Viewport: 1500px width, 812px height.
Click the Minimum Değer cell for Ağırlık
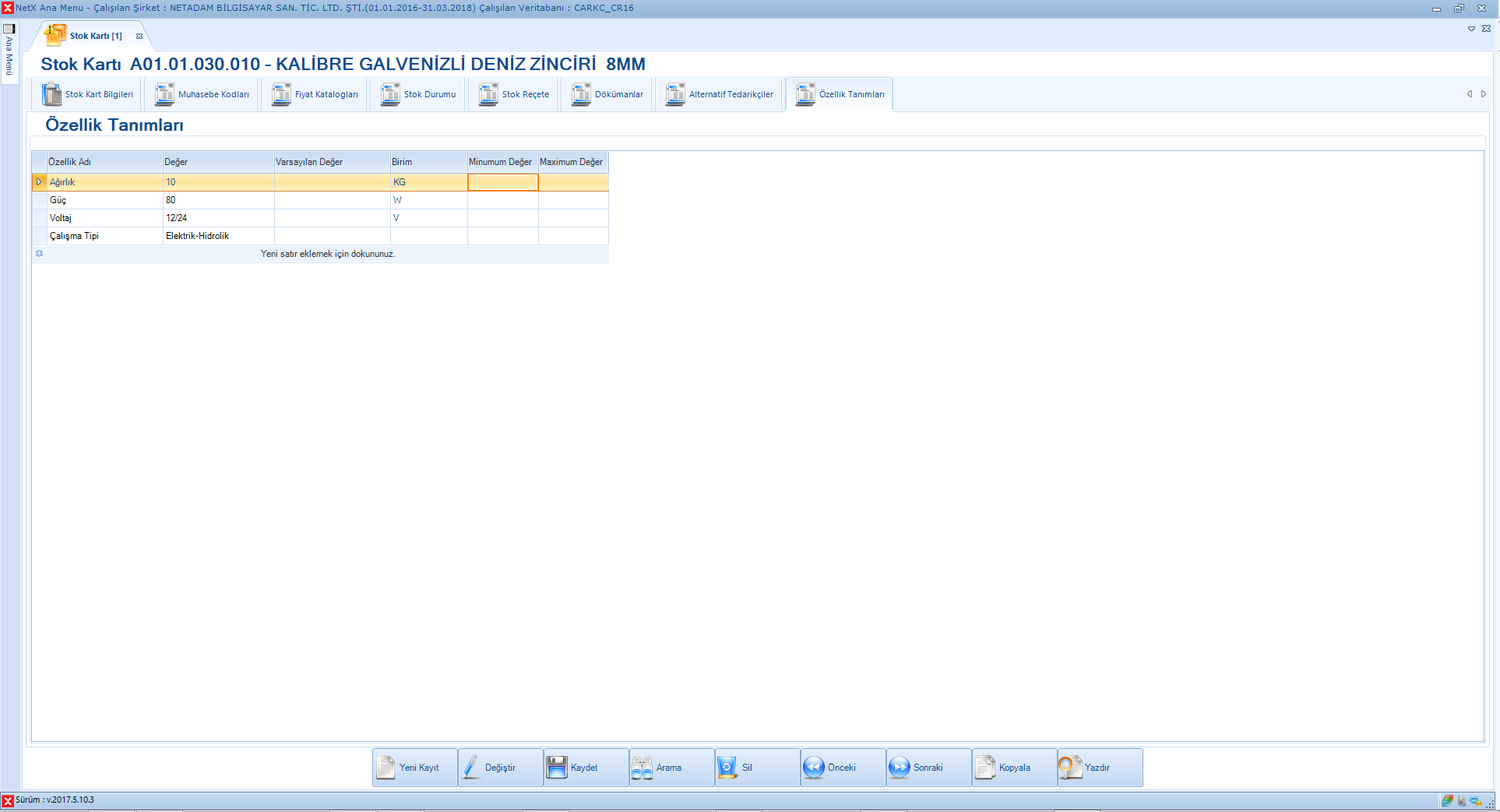pos(502,182)
